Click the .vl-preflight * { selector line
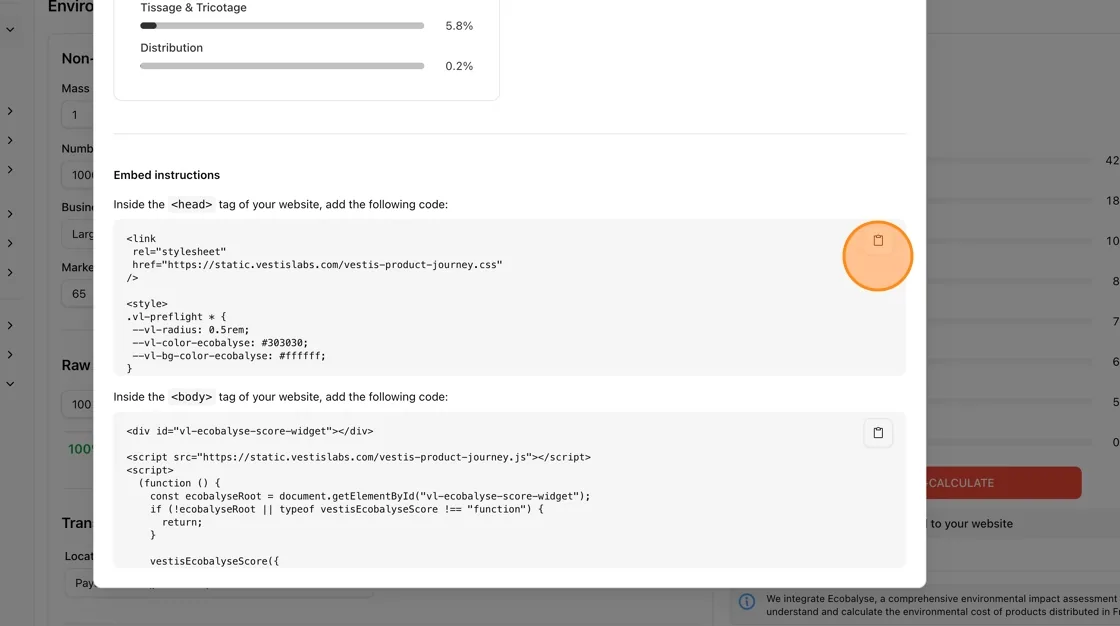Viewport: 1120px width, 626px height. click(x=176, y=317)
